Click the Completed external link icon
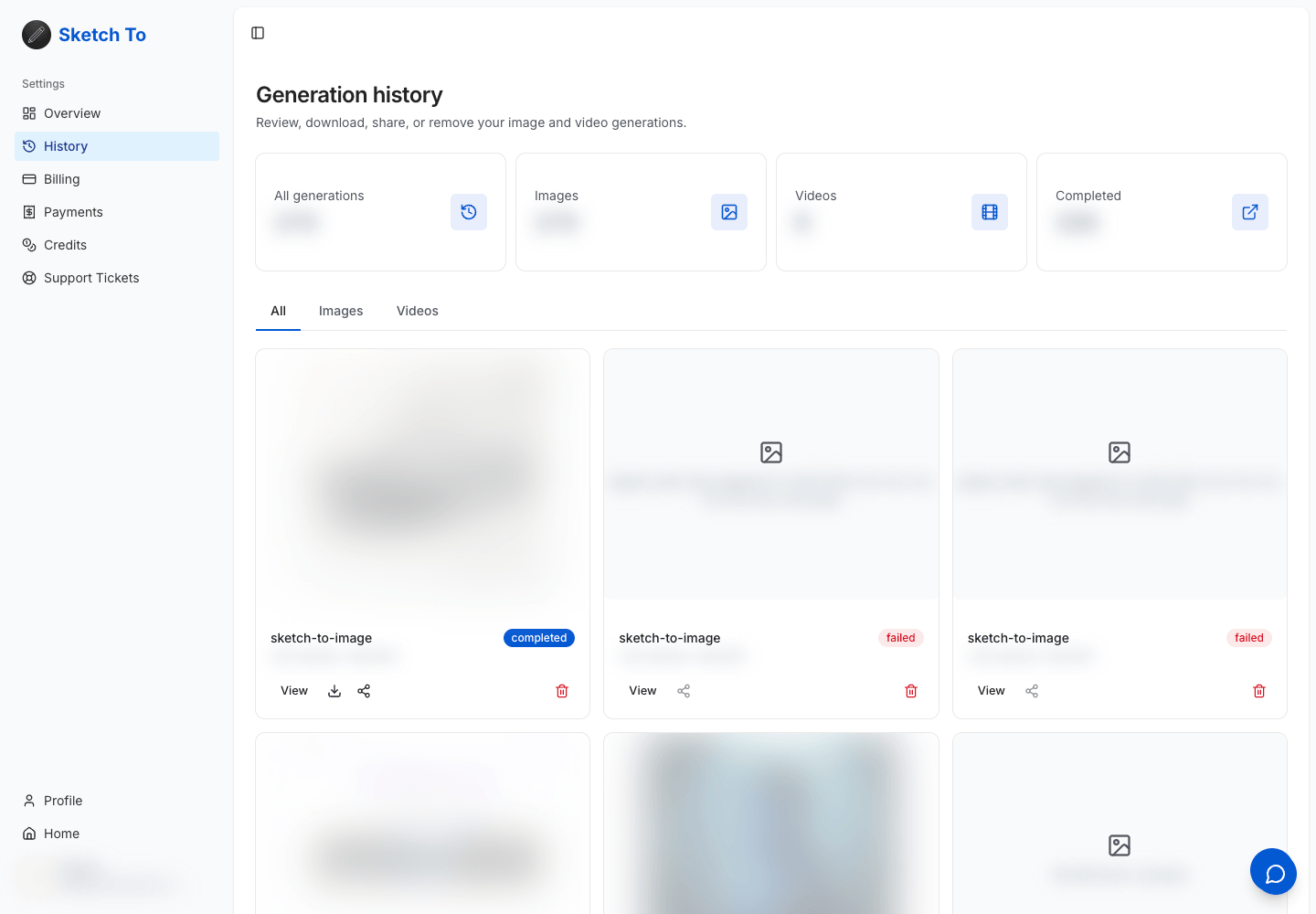Viewport: 1316px width, 914px height. (1250, 212)
